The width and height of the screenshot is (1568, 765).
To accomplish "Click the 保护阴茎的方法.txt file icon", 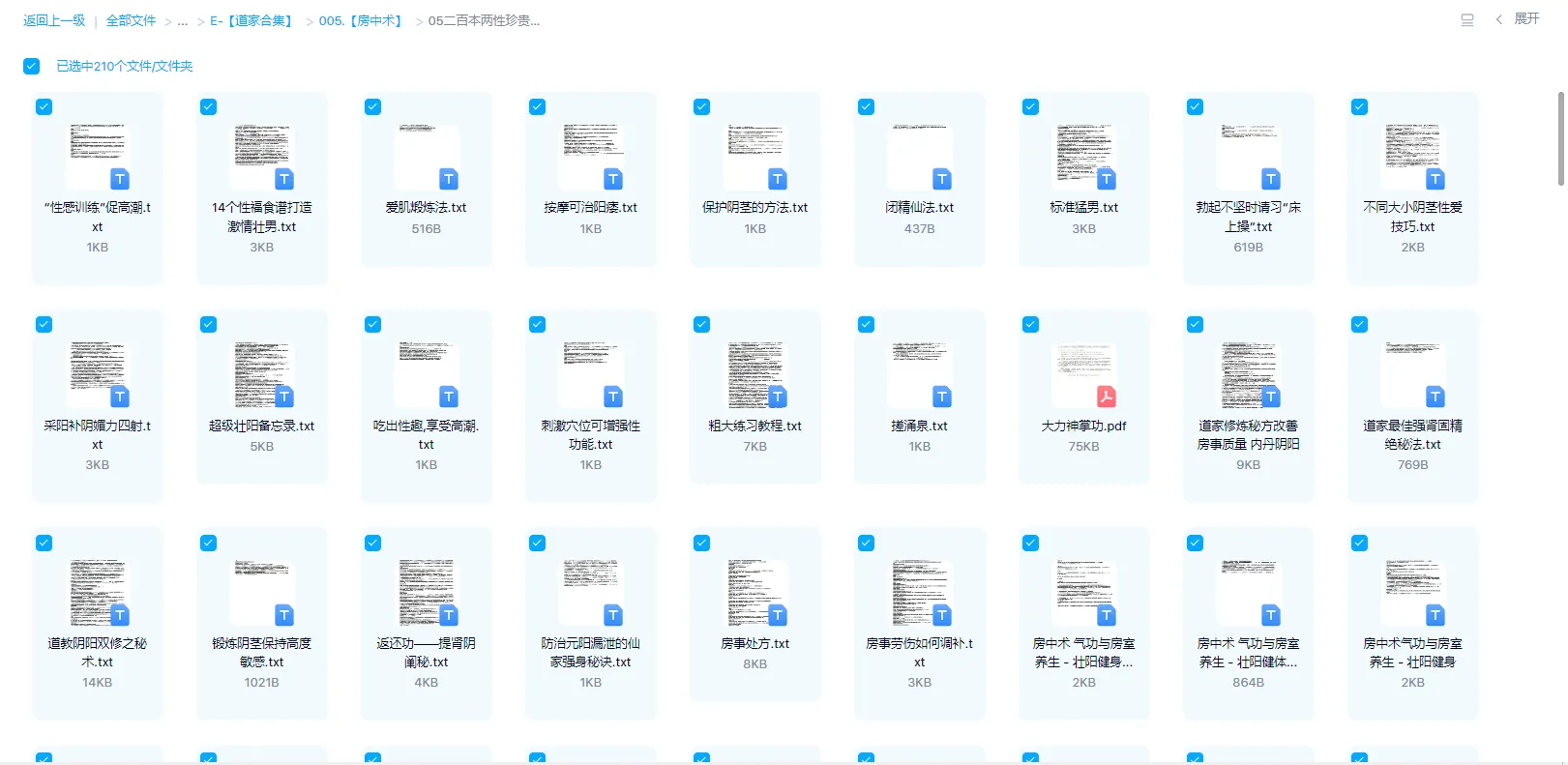I will (754, 157).
